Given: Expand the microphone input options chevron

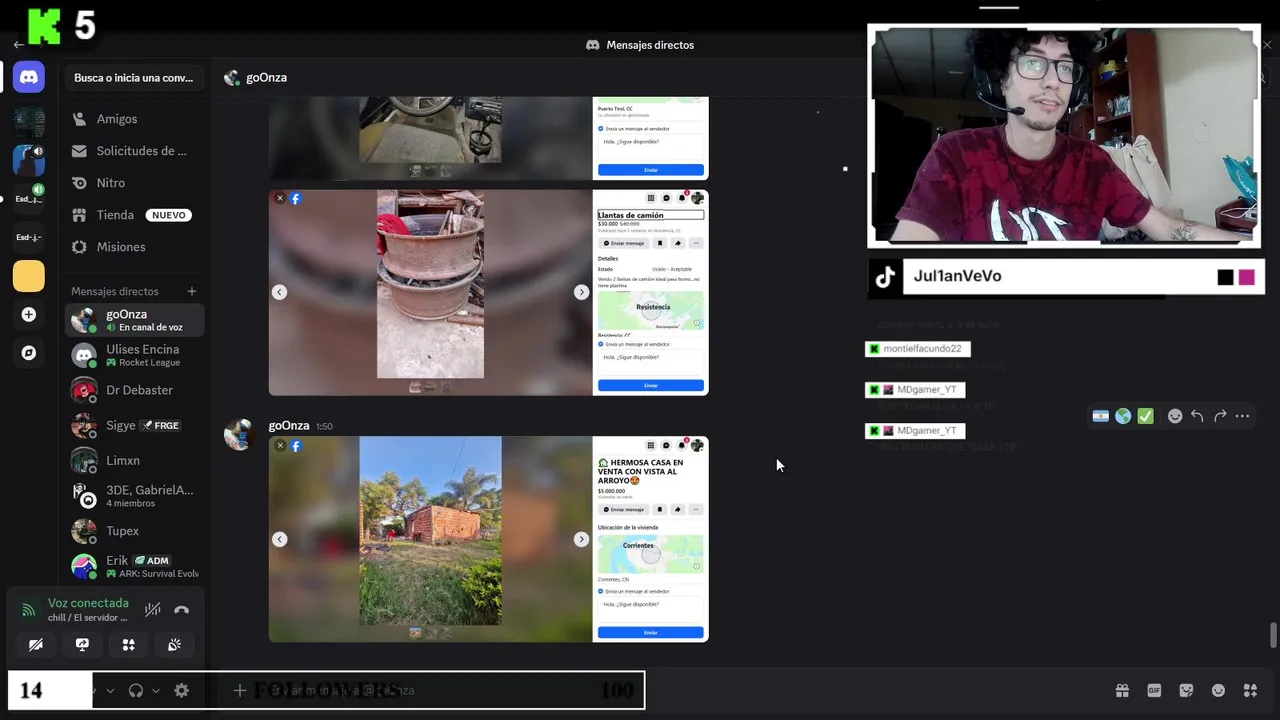Looking at the screenshot, I should 110,690.
